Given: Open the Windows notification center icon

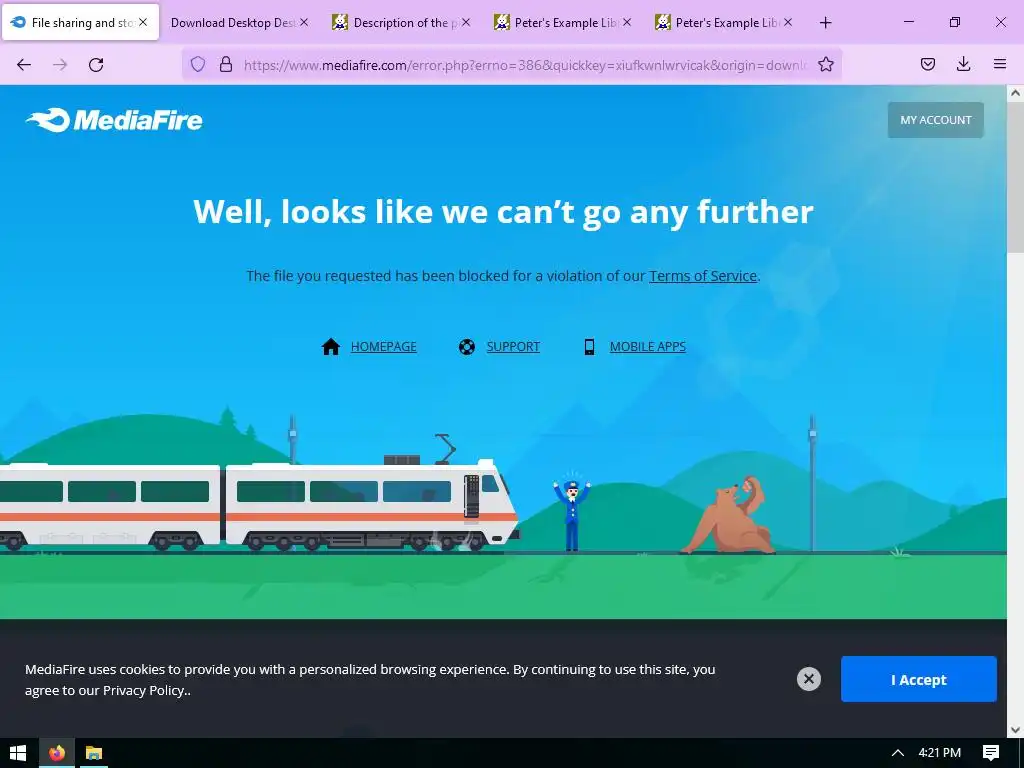Looking at the screenshot, I should pos(991,753).
